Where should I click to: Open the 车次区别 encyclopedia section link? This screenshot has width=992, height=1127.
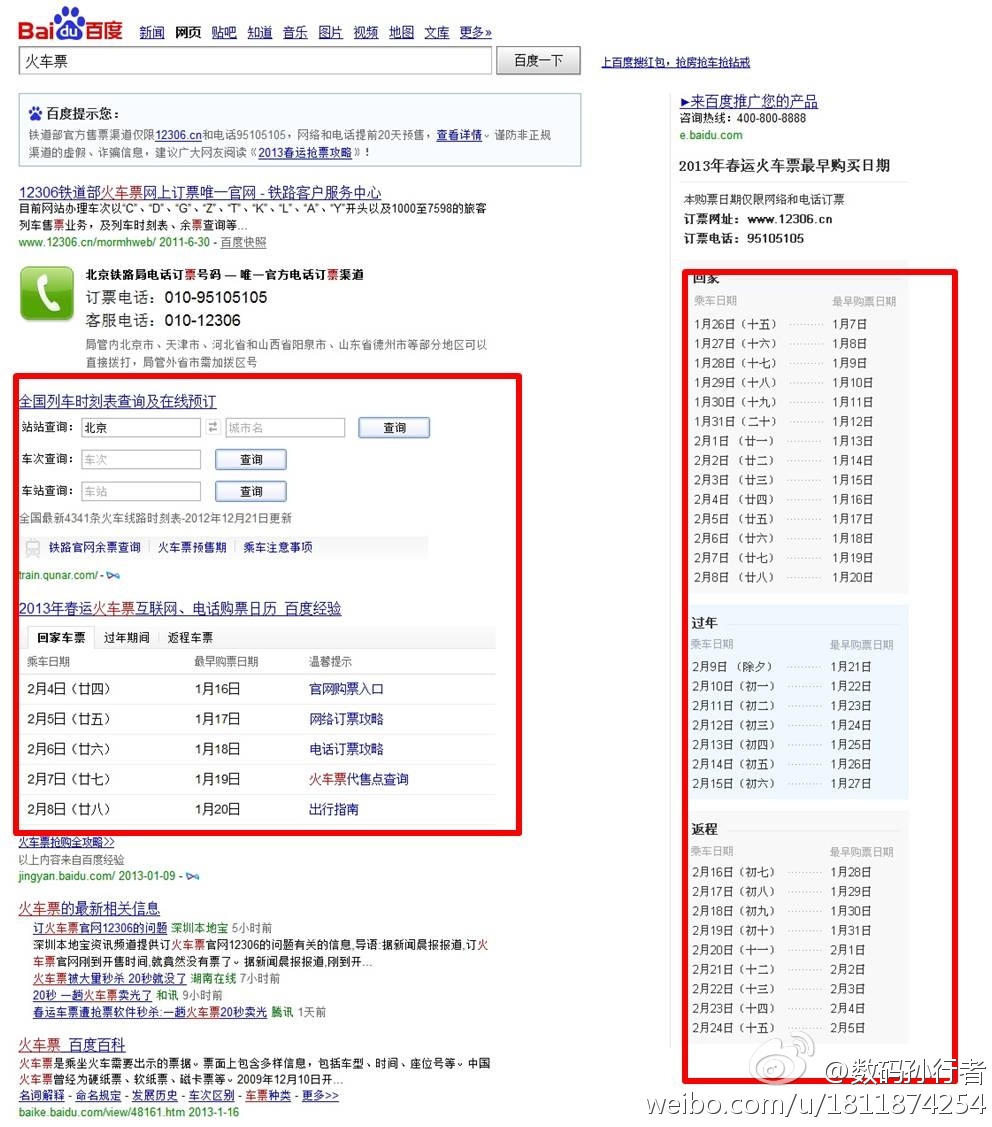pos(211,1095)
